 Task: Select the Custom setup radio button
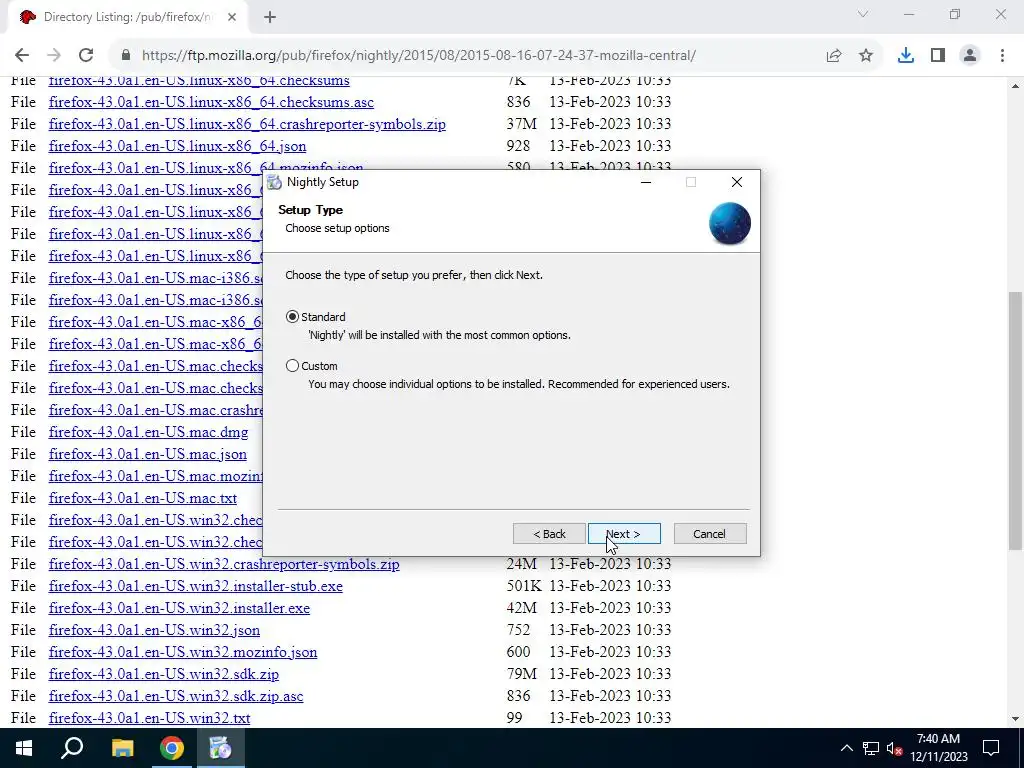(293, 366)
